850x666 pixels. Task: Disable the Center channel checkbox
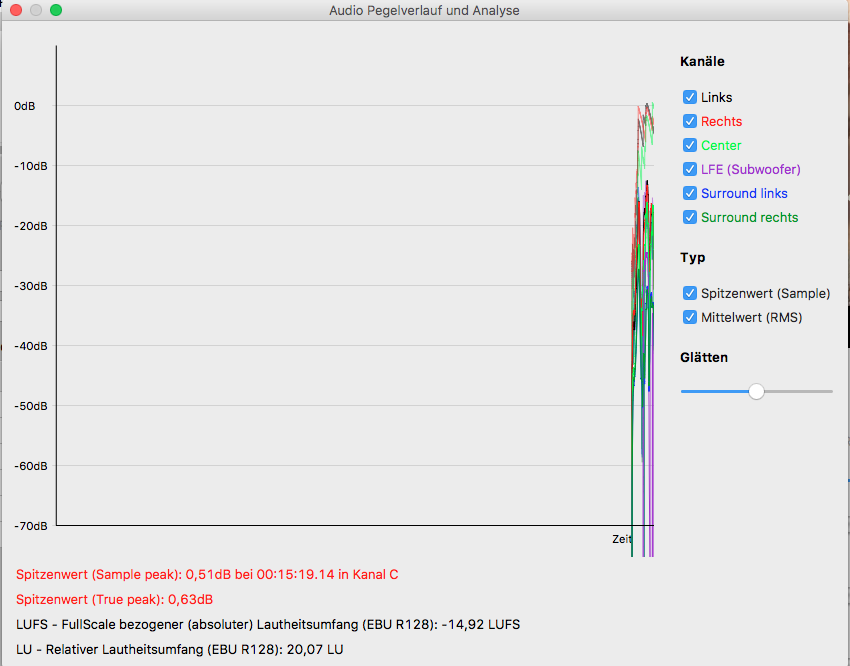tap(690, 145)
